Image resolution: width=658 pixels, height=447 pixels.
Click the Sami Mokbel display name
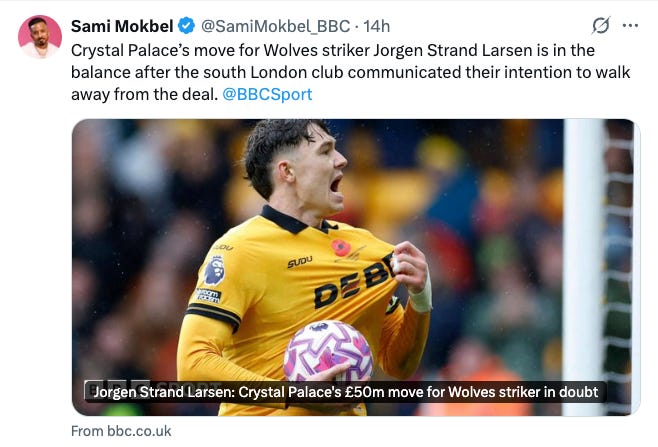122,26
